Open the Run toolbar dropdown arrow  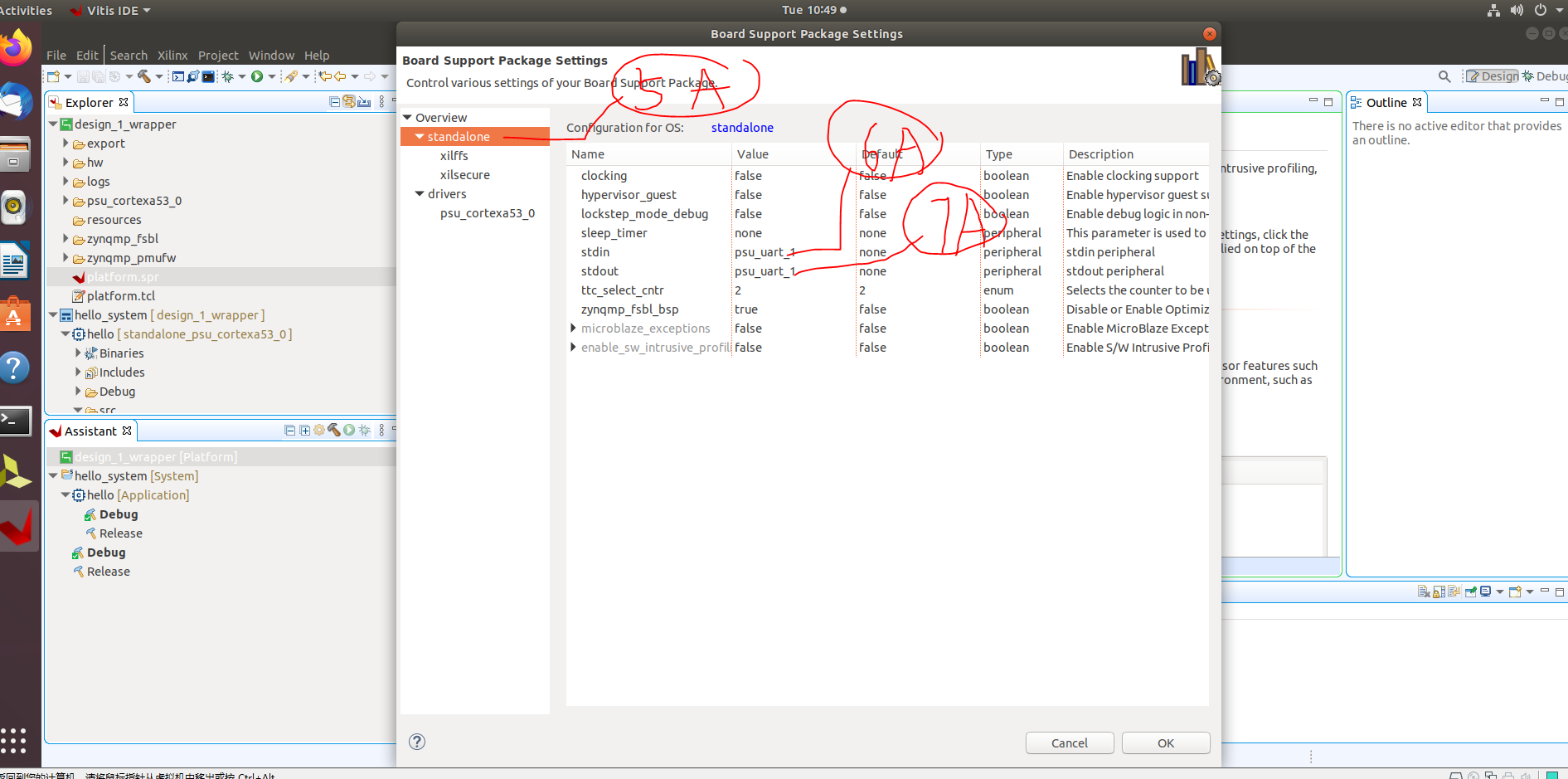pyautogui.click(x=272, y=76)
